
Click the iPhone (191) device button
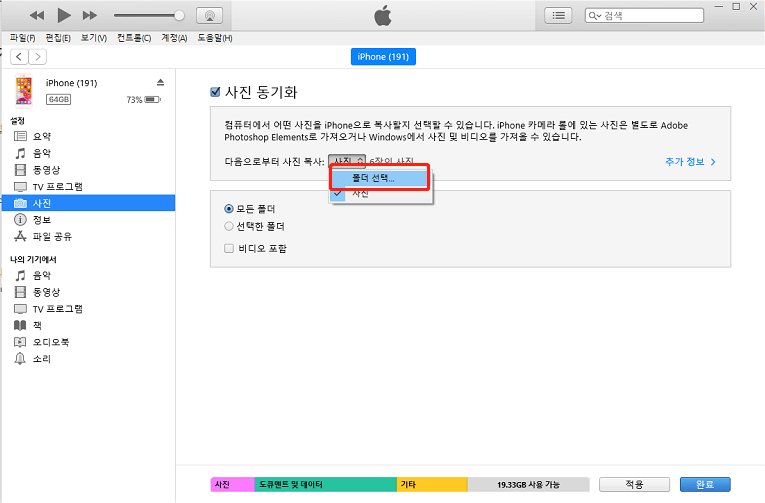[383, 57]
